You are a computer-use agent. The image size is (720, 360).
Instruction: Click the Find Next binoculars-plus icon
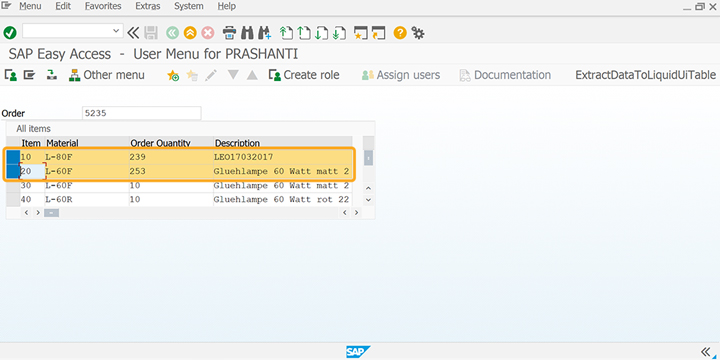pyautogui.click(x=264, y=33)
